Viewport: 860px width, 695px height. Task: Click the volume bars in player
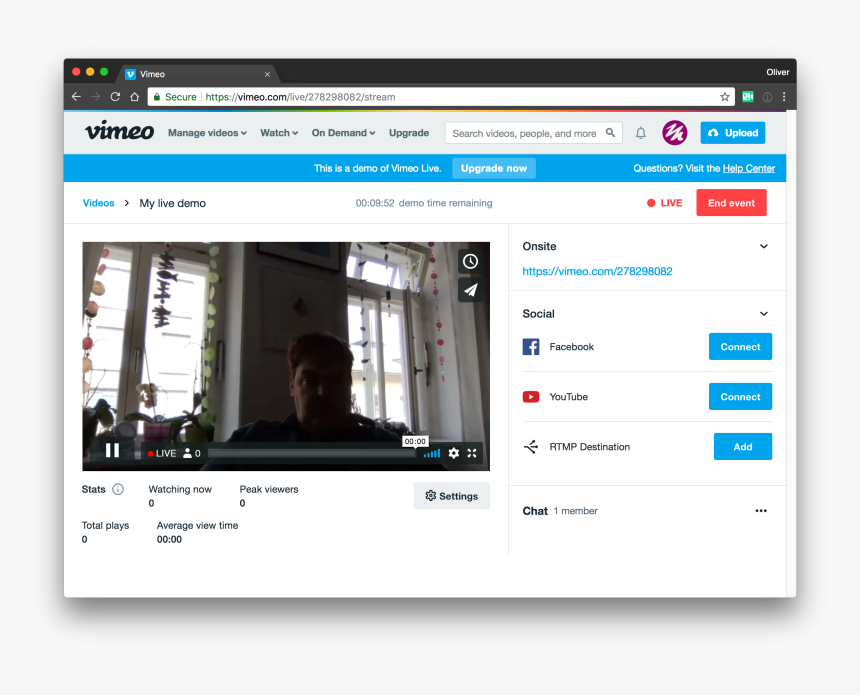point(432,453)
